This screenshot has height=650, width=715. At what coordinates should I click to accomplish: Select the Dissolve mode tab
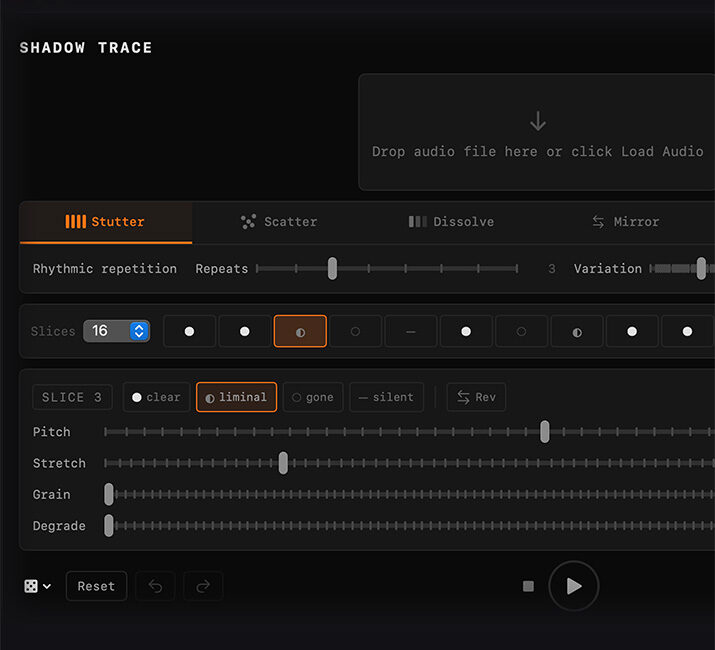pos(451,222)
